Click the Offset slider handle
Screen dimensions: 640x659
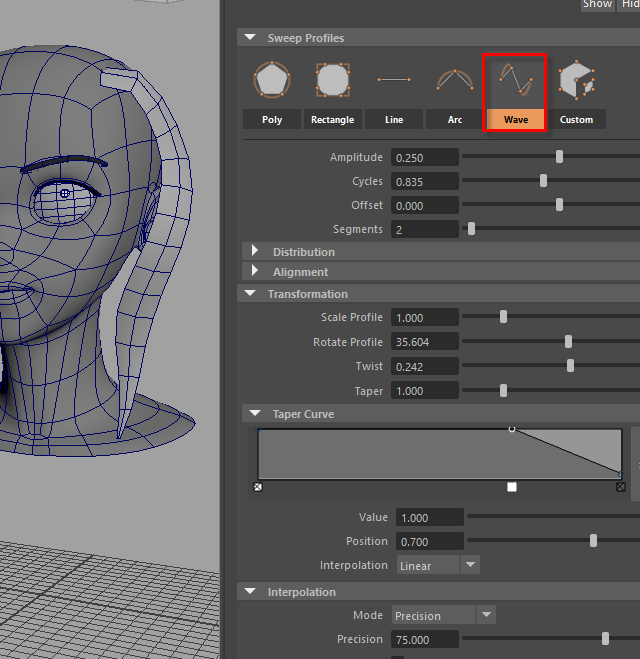559,204
